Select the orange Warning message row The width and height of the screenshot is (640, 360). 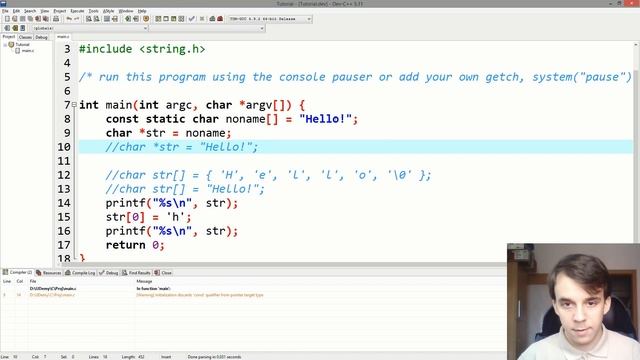tap(200, 295)
